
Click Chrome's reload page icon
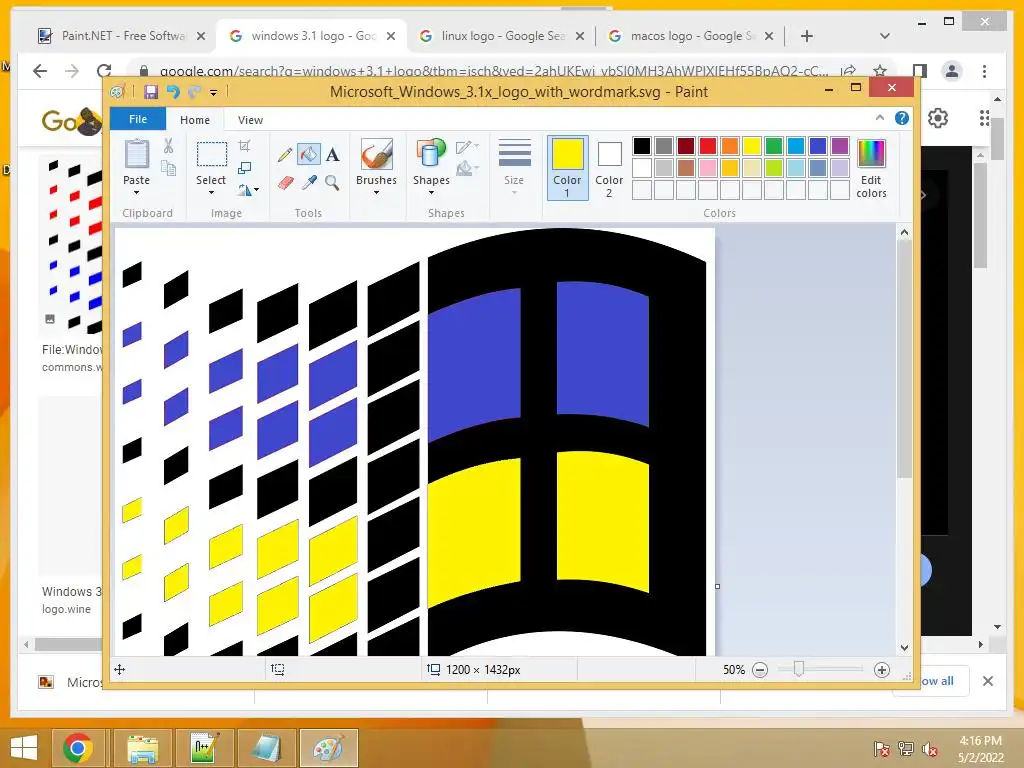point(104,71)
